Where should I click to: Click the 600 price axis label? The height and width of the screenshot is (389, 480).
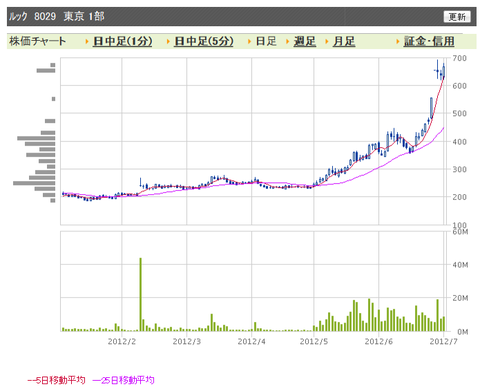[460, 86]
